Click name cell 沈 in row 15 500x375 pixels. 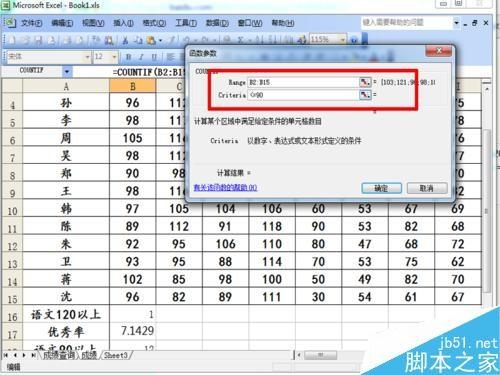point(66,297)
